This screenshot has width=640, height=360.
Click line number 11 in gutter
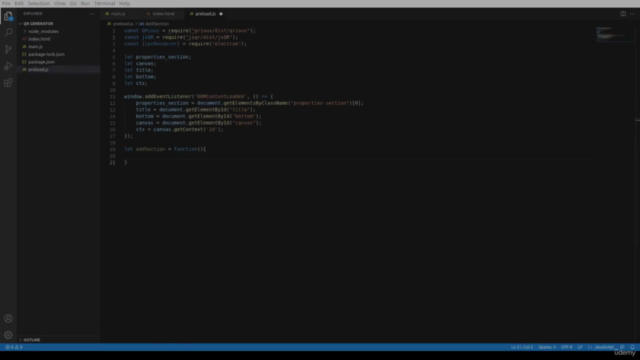pos(113,97)
